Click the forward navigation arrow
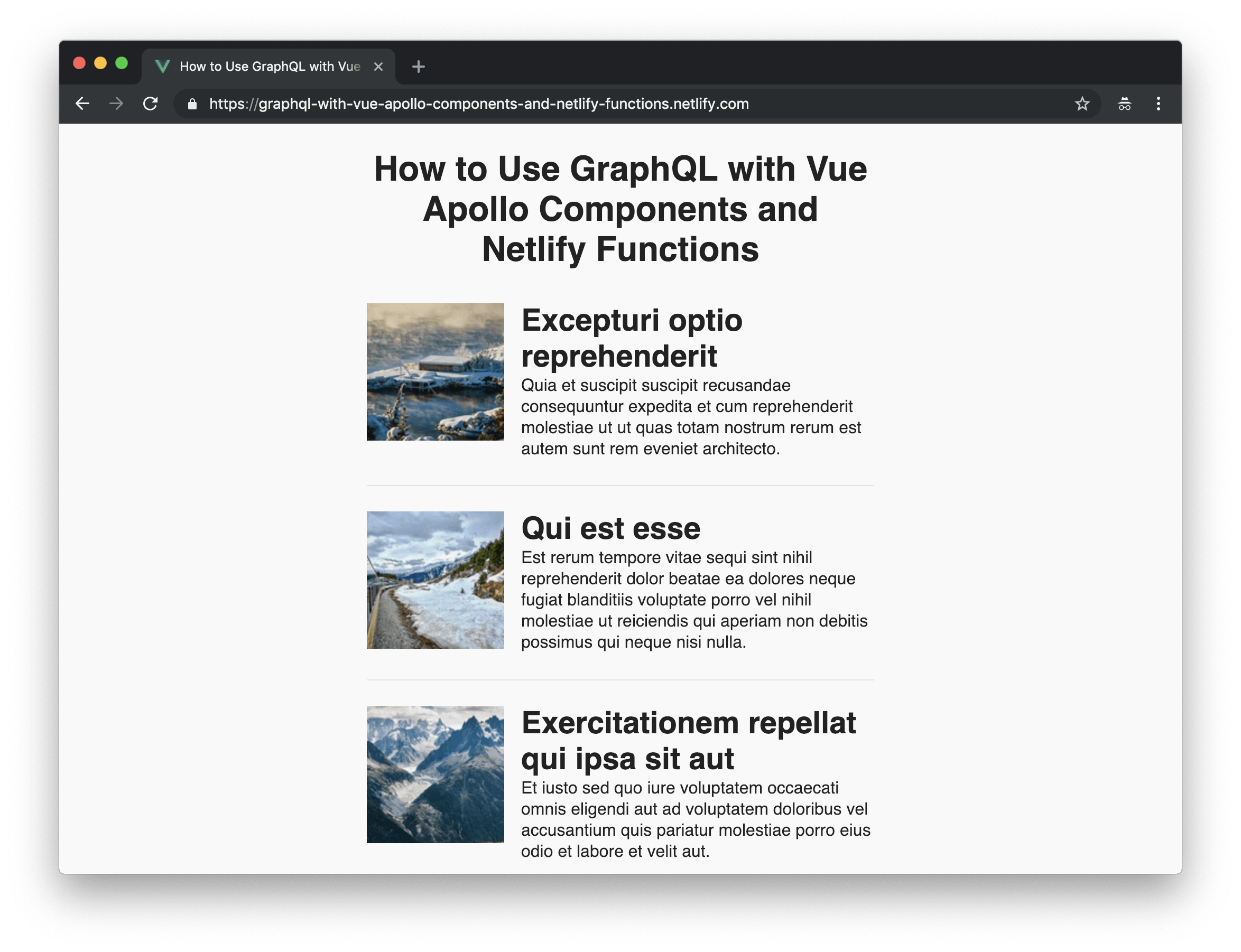 (116, 104)
